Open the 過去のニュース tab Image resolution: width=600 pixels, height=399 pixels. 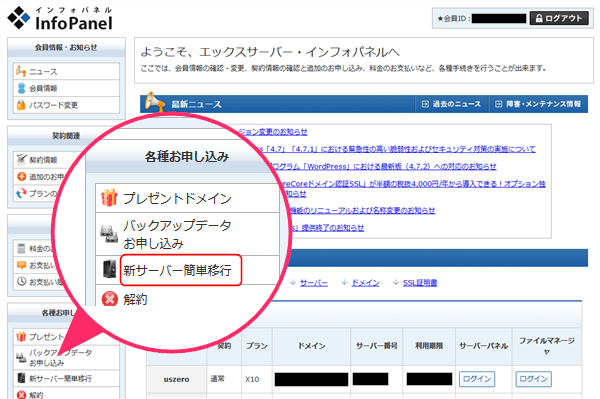452,104
